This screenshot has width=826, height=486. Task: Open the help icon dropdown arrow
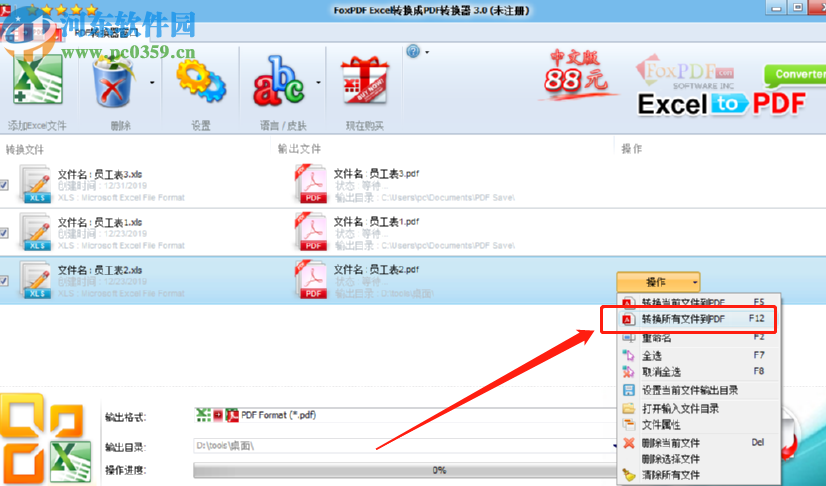(427, 52)
